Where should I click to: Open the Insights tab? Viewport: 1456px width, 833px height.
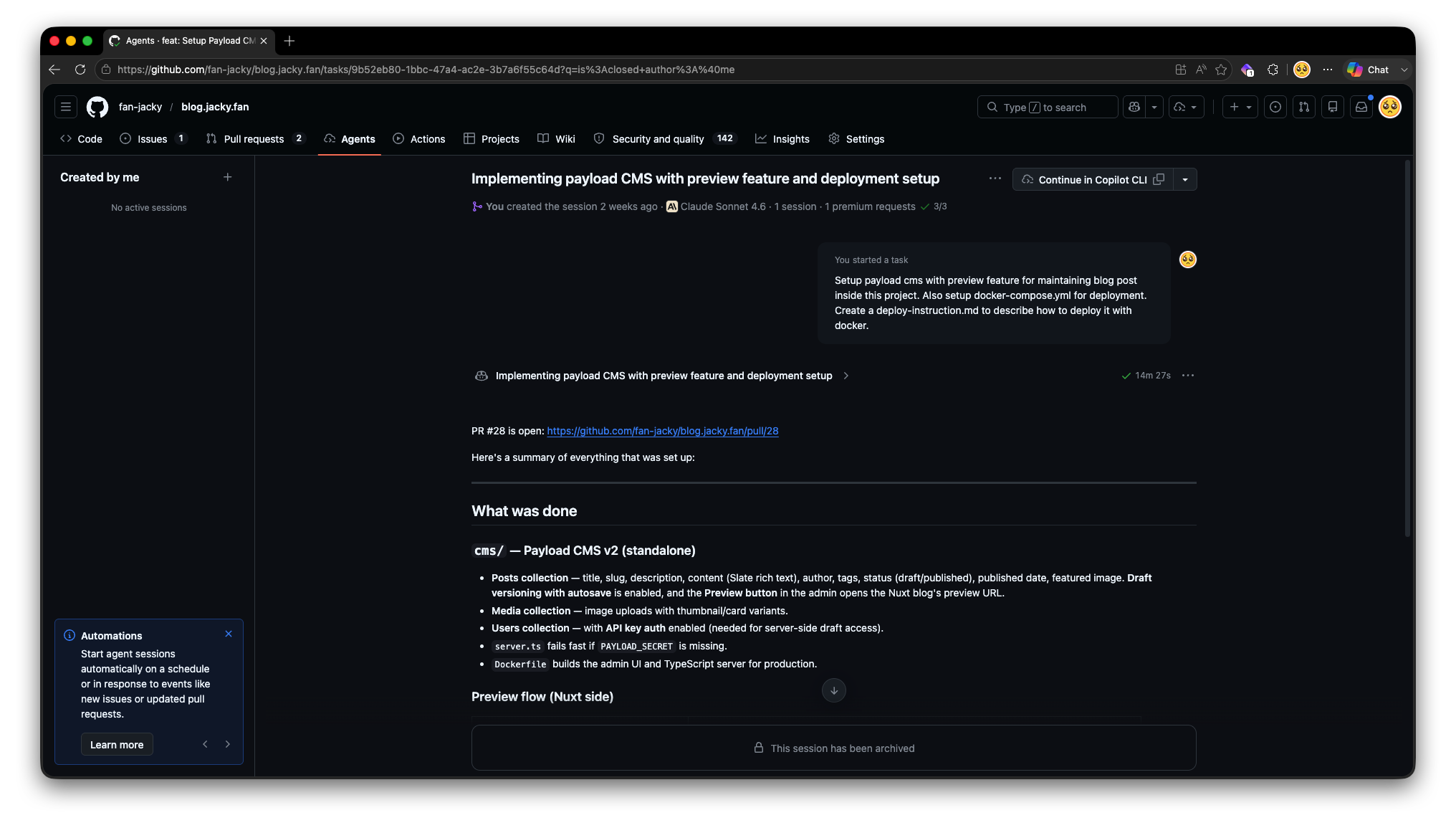[x=782, y=139]
